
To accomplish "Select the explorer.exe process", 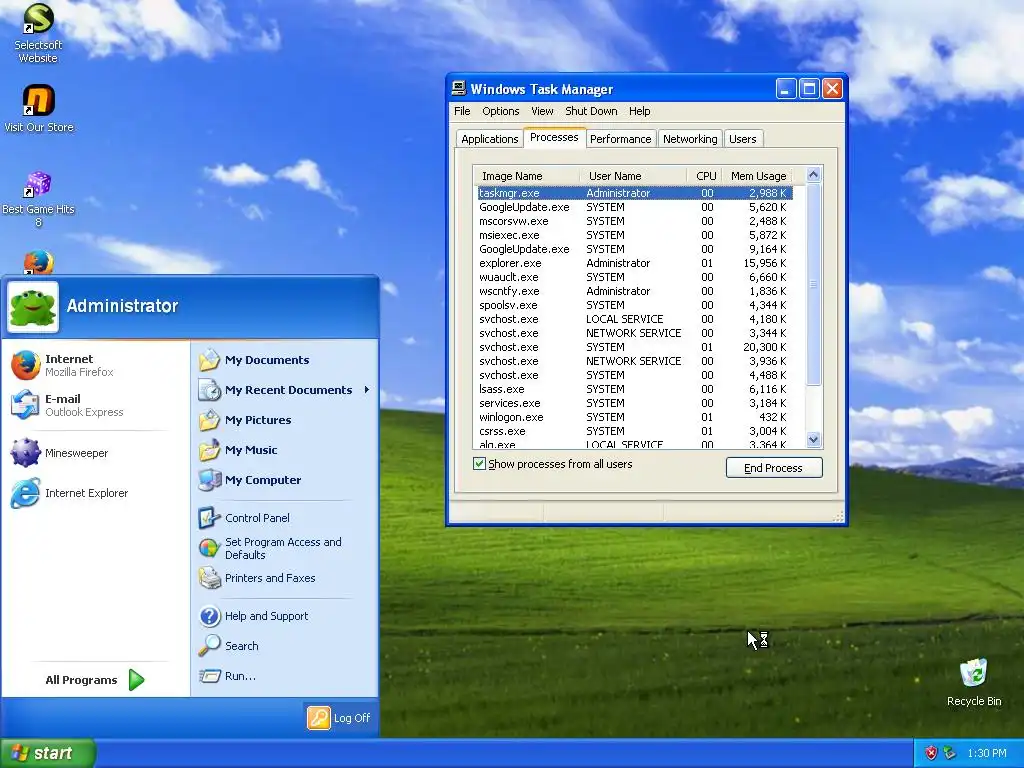I will [635, 263].
